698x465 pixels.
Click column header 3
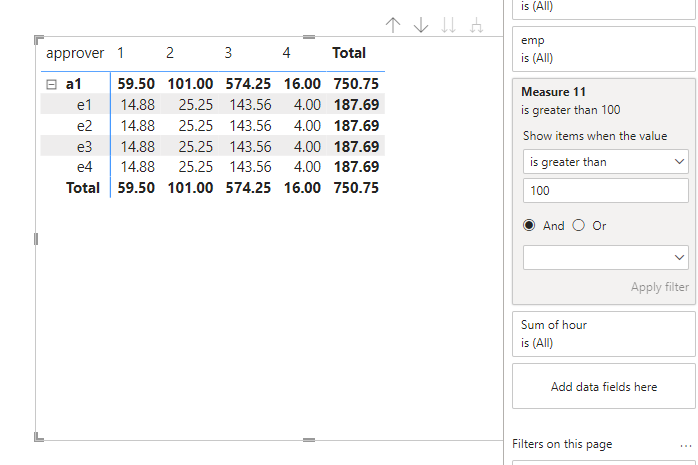228,53
